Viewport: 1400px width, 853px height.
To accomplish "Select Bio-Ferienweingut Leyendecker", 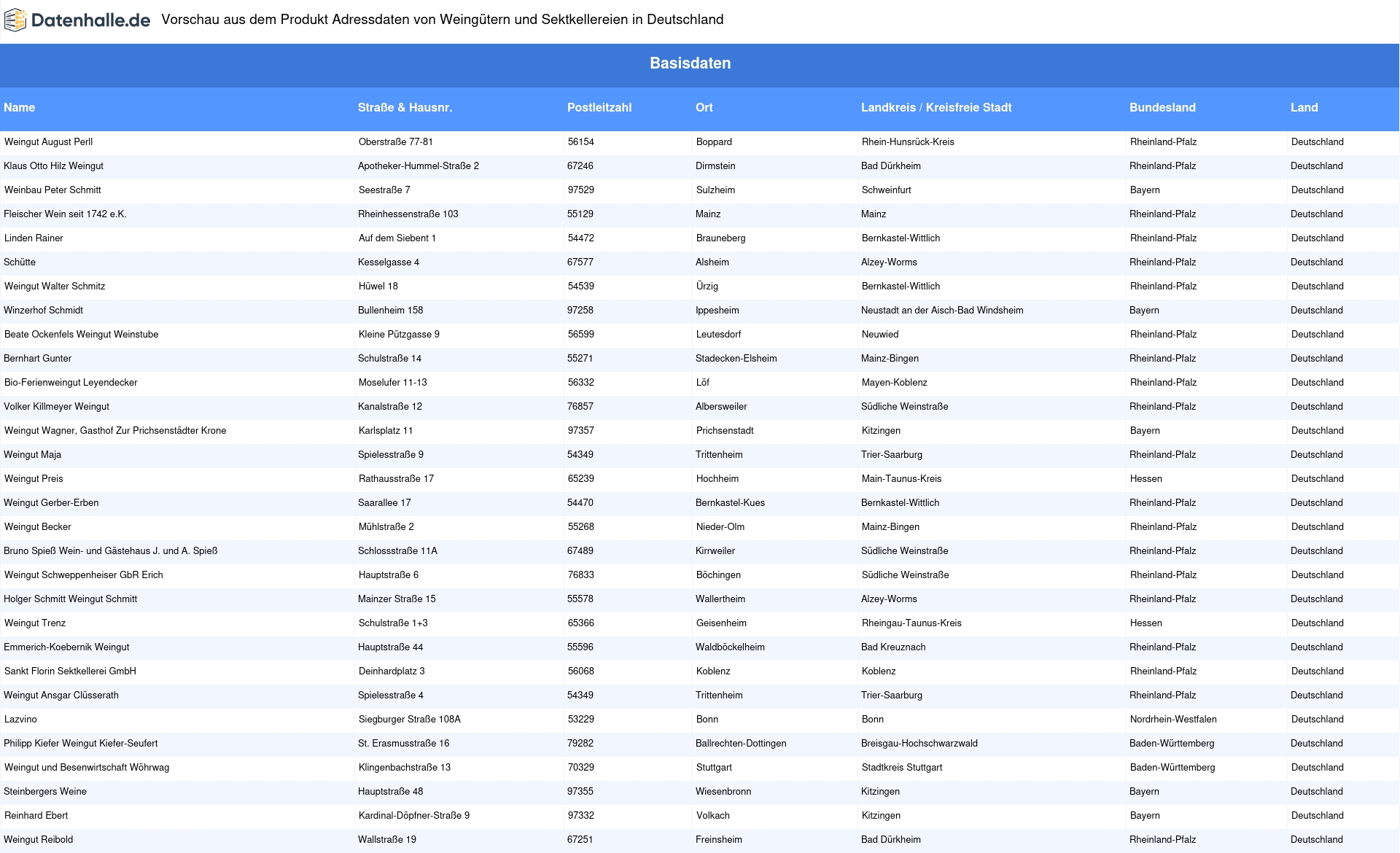I will point(71,383).
